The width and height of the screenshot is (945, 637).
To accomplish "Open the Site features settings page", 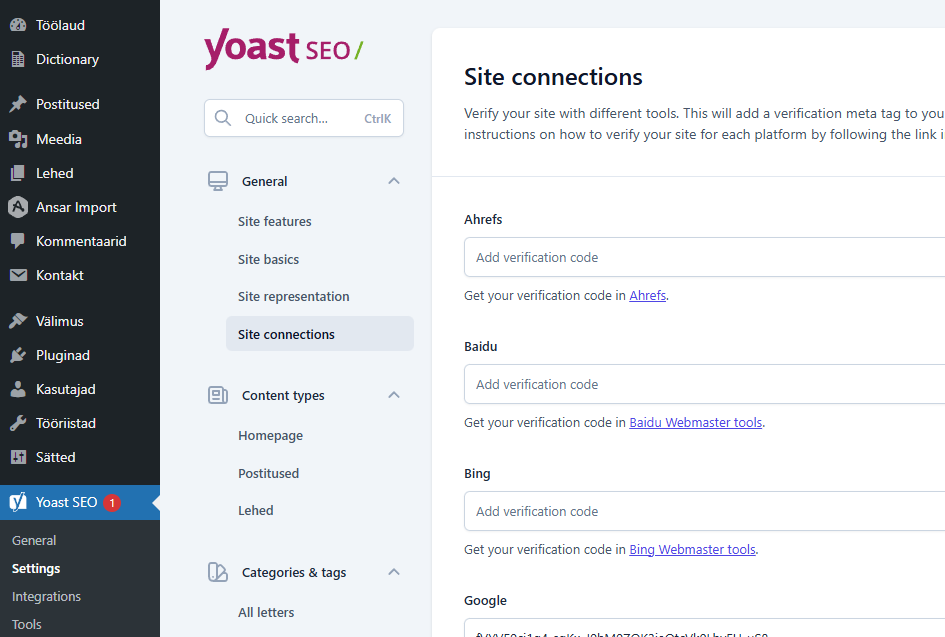I will 275,221.
